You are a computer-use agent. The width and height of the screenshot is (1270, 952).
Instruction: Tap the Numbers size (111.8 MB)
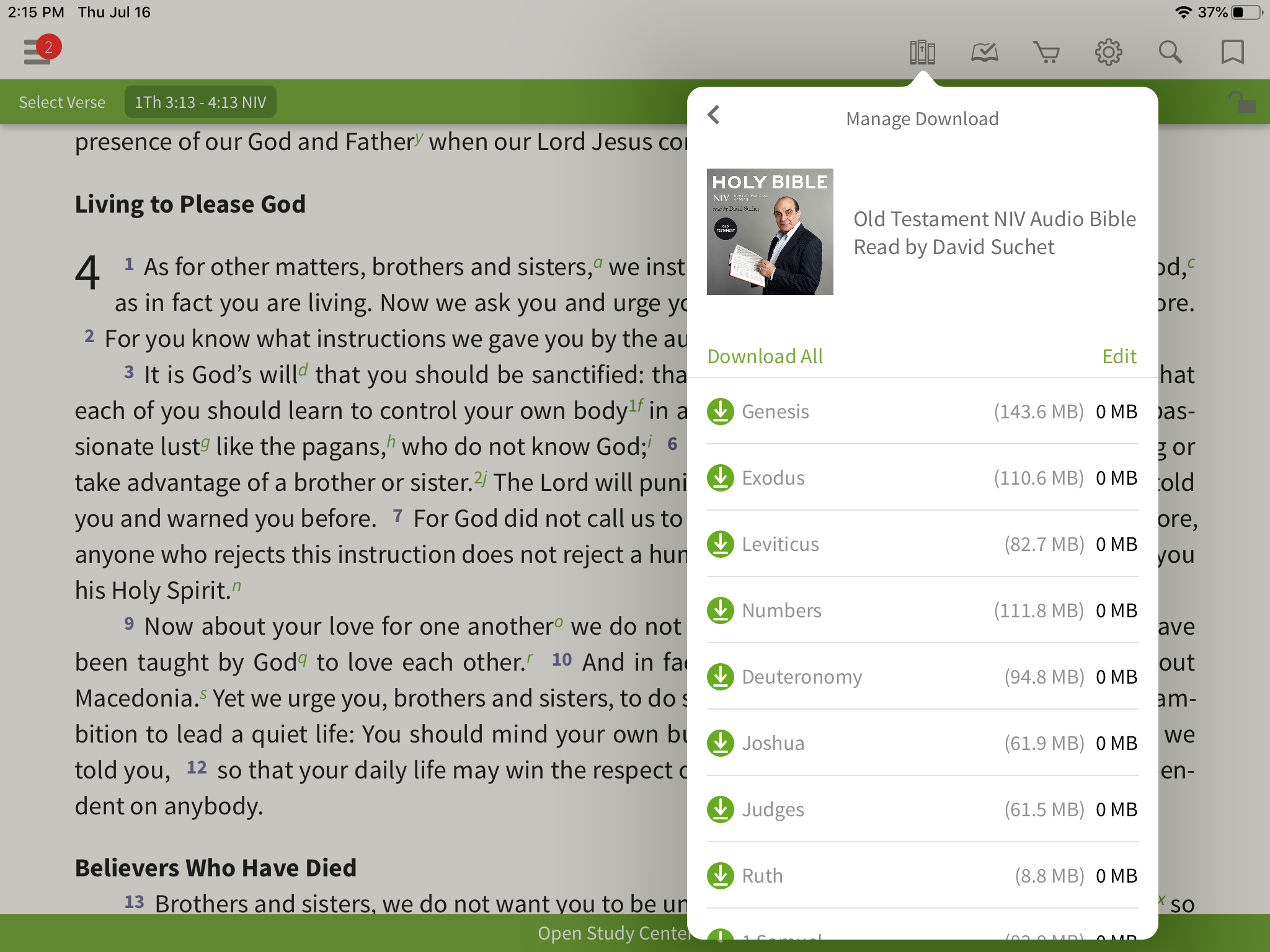1039,610
